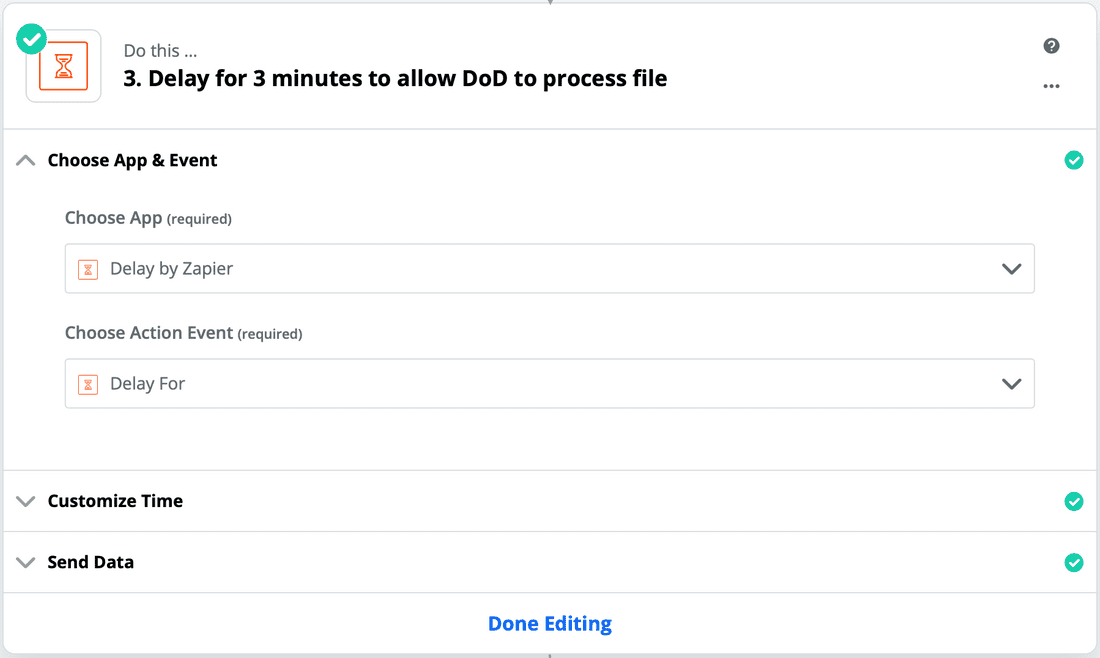Open the help question mark icon
This screenshot has height=658, width=1100.
[1051, 46]
